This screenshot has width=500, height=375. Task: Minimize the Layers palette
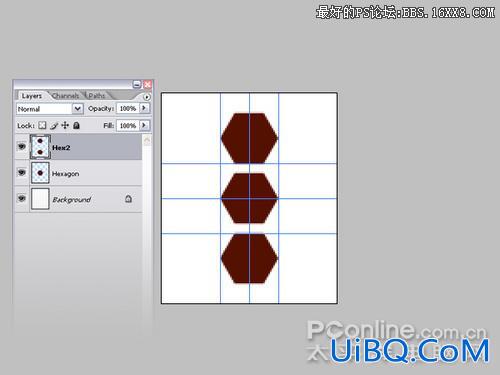[x=137, y=85]
